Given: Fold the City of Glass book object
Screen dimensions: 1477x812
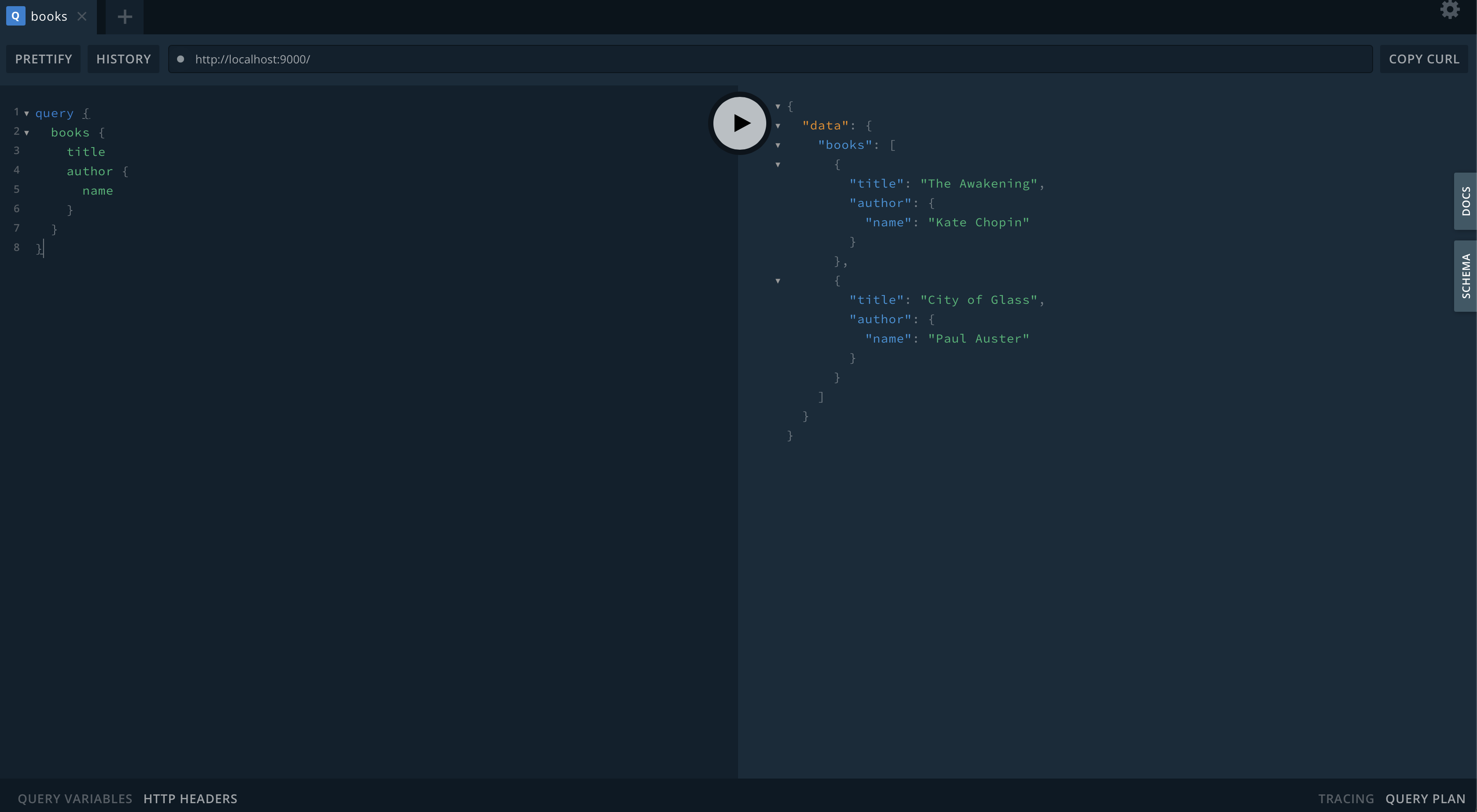Looking at the screenshot, I should pyautogui.click(x=778, y=281).
